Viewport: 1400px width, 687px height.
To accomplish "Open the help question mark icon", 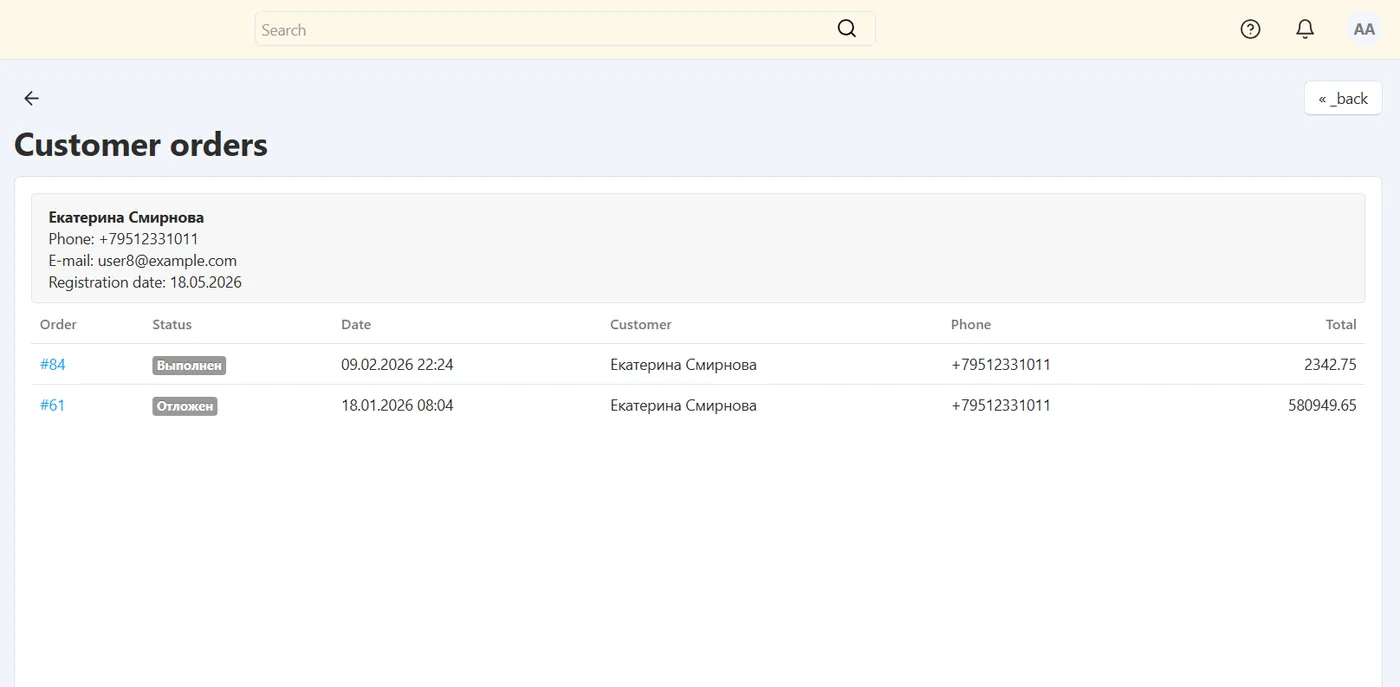I will [1250, 29].
